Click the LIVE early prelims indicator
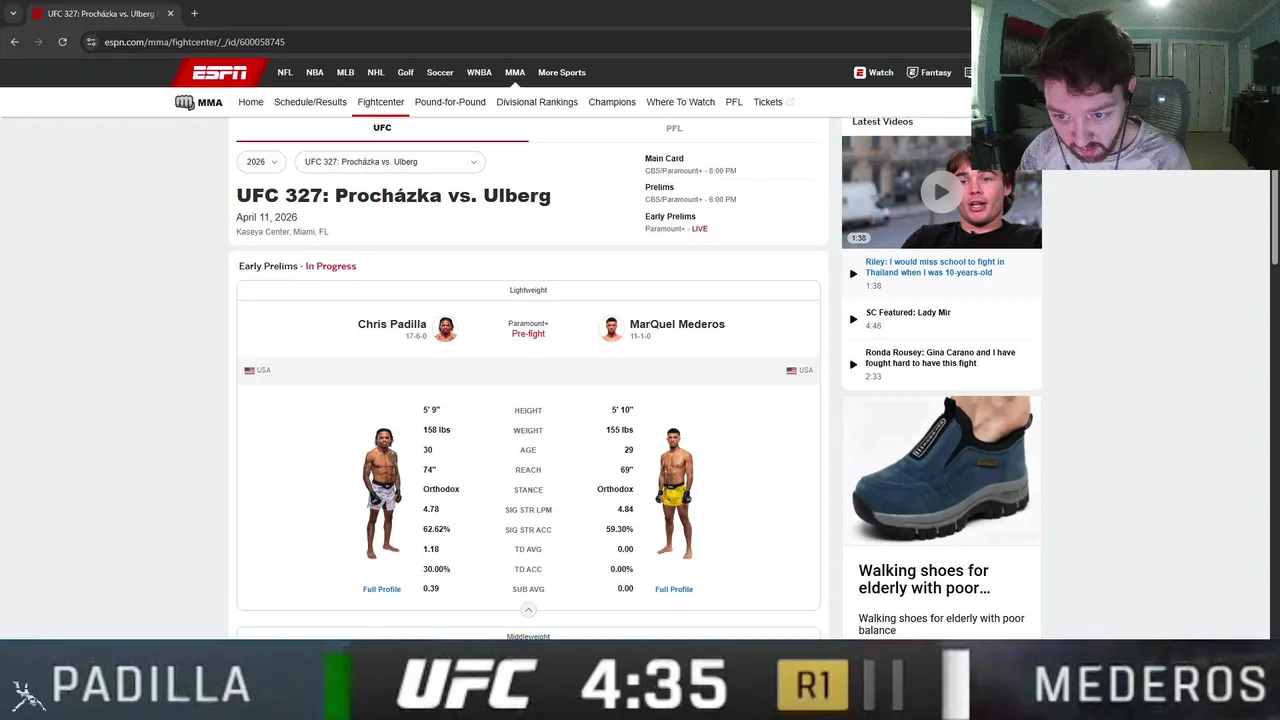Screen dimensions: 1280x720 coord(699,229)
